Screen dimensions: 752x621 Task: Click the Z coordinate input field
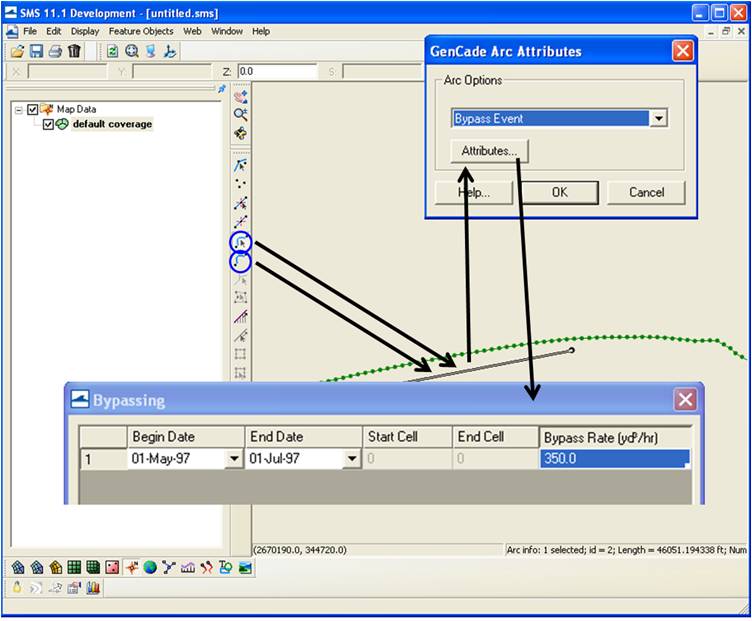277,72
